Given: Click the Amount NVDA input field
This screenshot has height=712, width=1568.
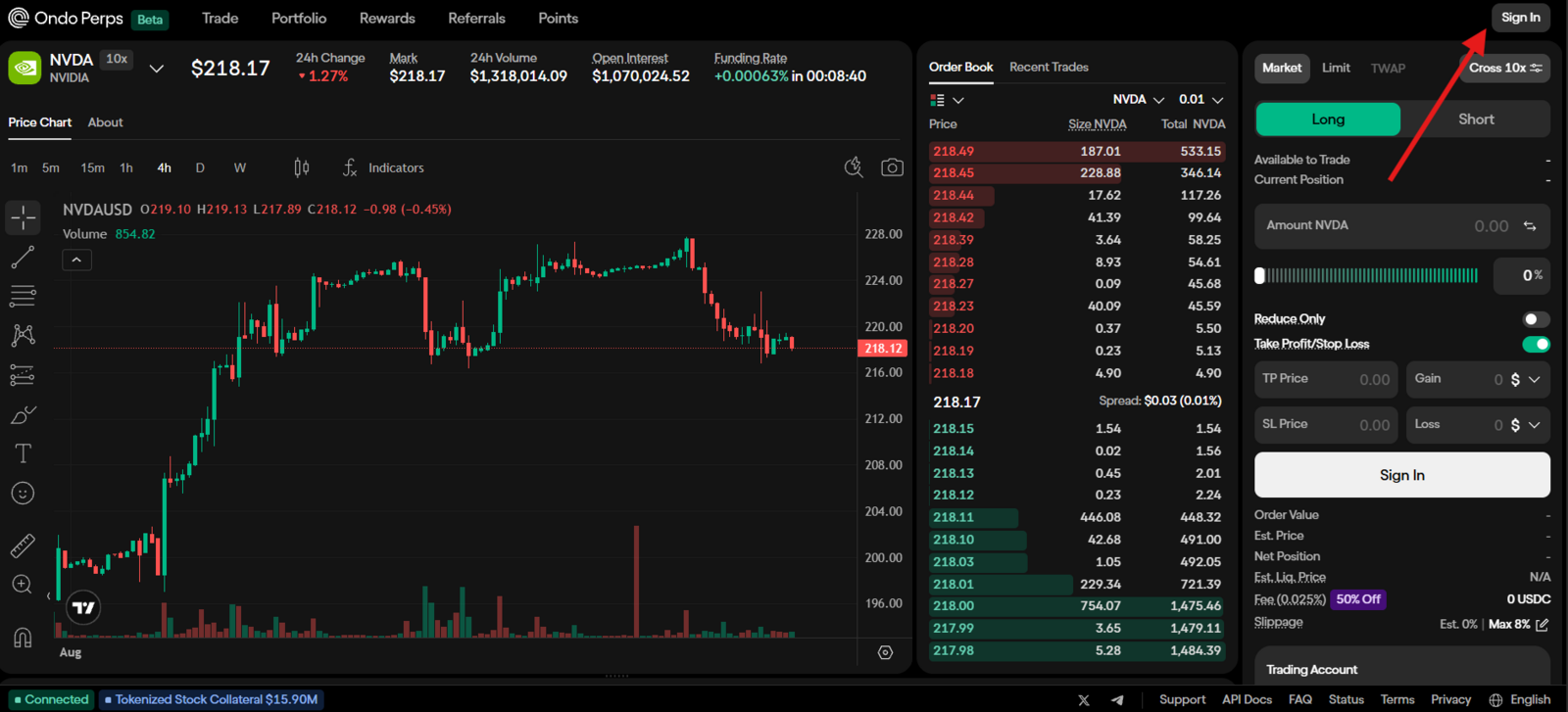Looking at the screenshot, I should coord(1401,226).
